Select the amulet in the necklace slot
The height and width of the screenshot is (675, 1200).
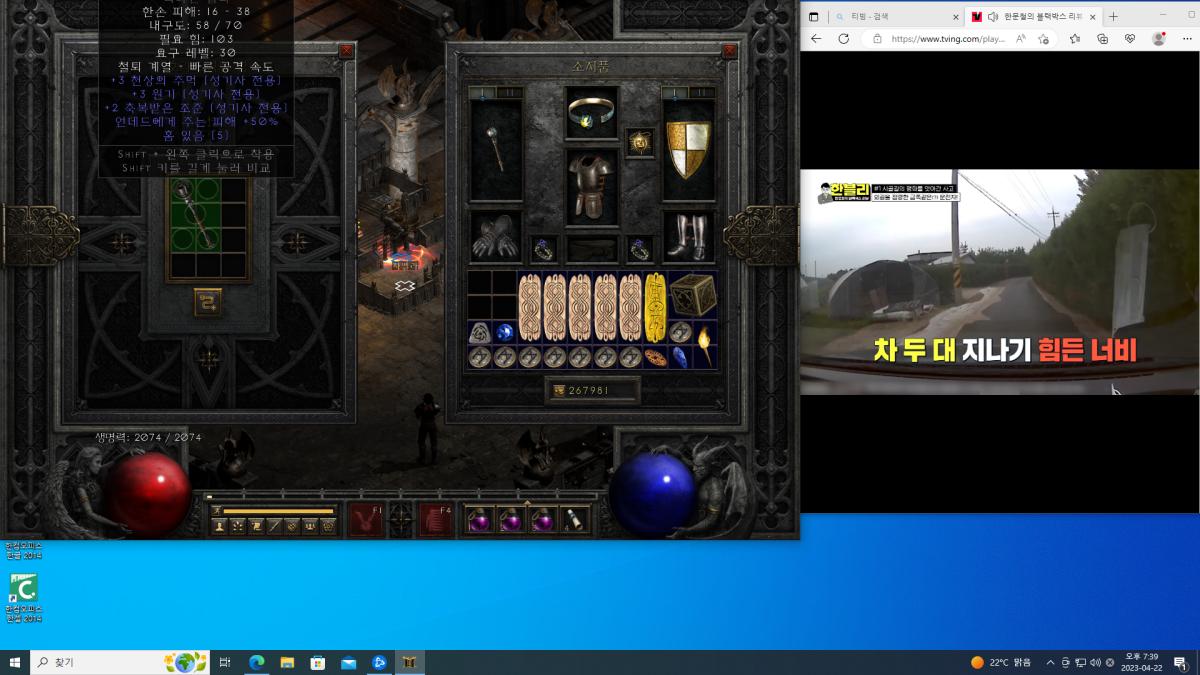click(x=640, y=143)
